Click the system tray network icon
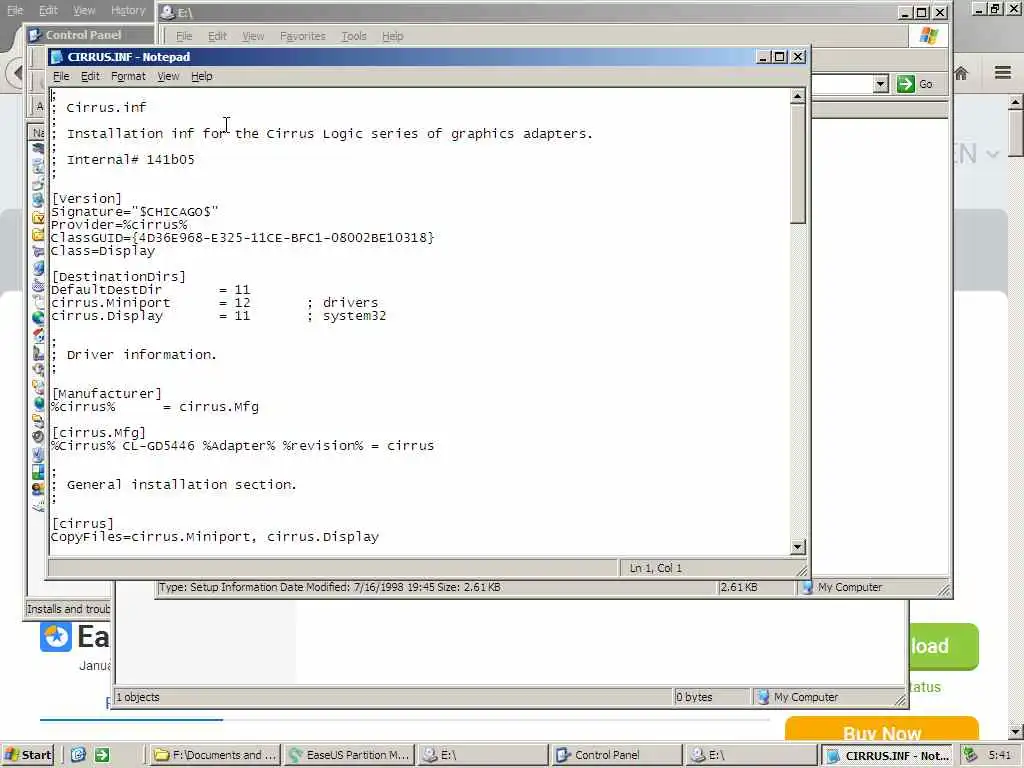 pos(971,755)
